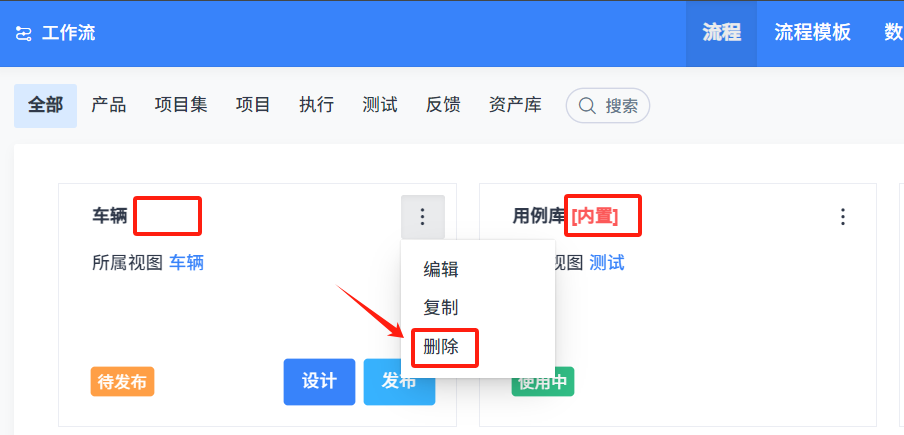Click the workflow logo icon

point(23,33)
